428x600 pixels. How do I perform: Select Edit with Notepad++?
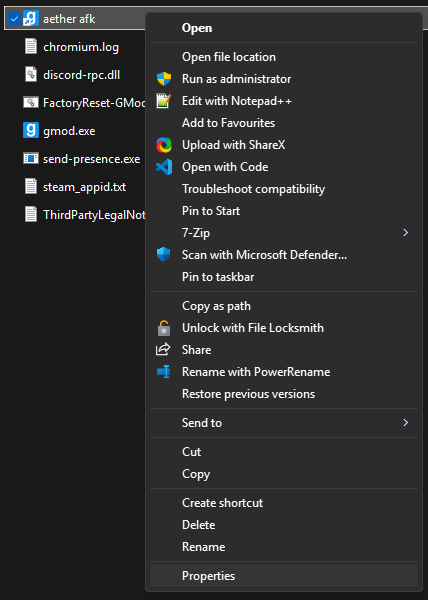[284, 101]
